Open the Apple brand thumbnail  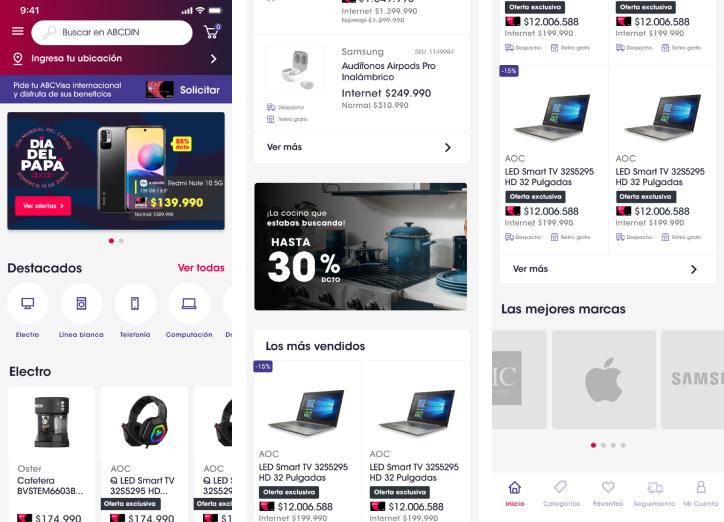[x=603, y=379]
